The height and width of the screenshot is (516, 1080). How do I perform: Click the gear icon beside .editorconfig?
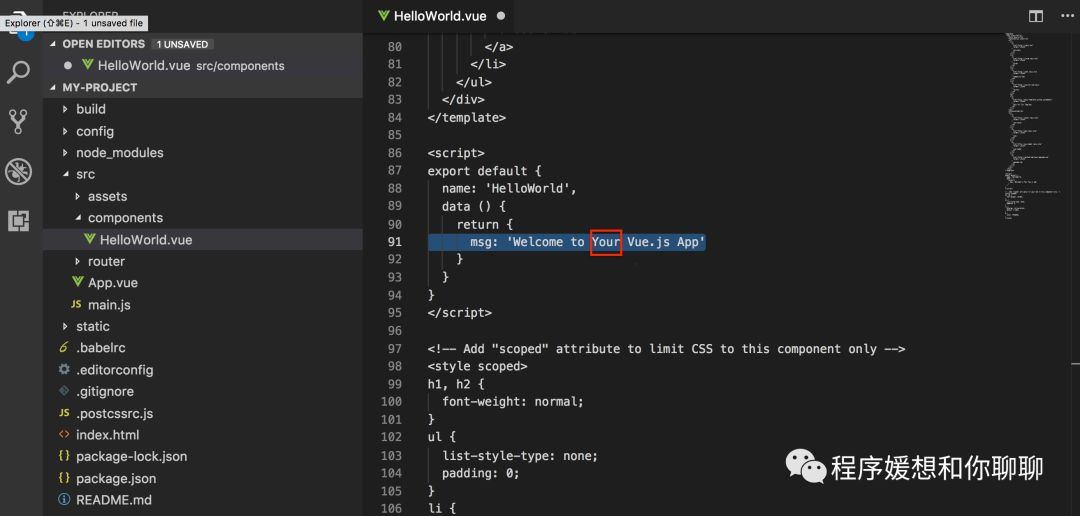pyautogui.click(x=65, y=369)
